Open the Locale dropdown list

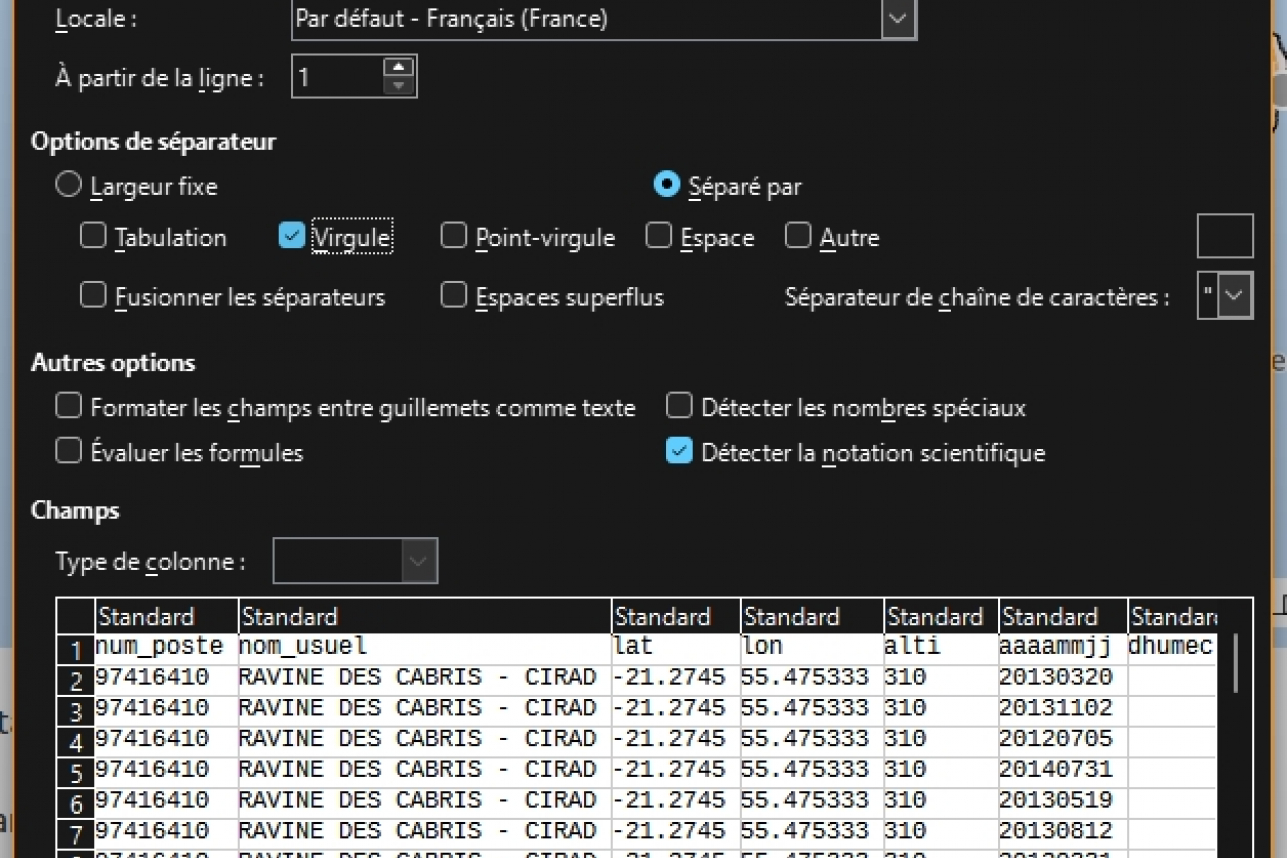click(x=898, y=19)
